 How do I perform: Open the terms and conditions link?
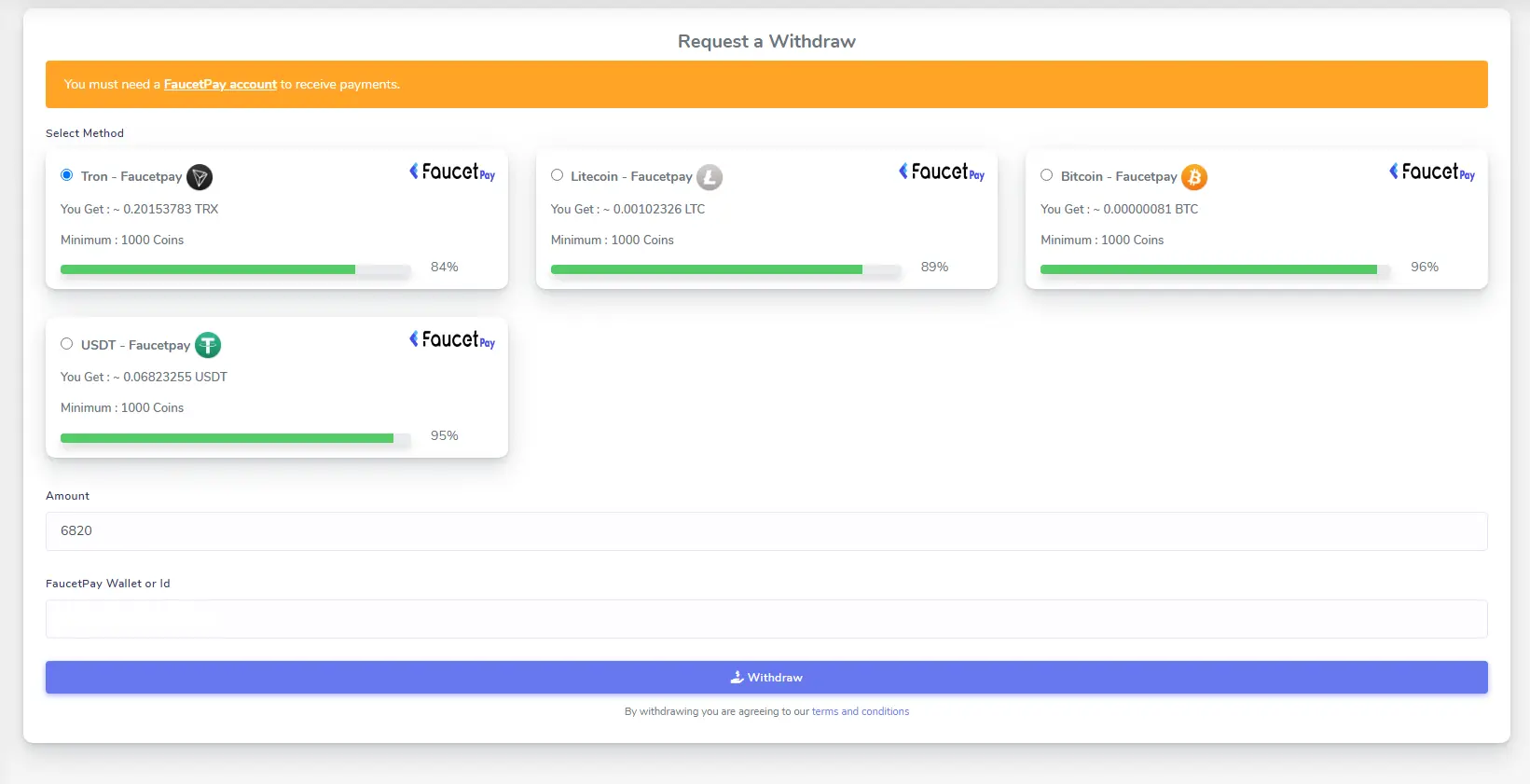(x=861, y=712)
